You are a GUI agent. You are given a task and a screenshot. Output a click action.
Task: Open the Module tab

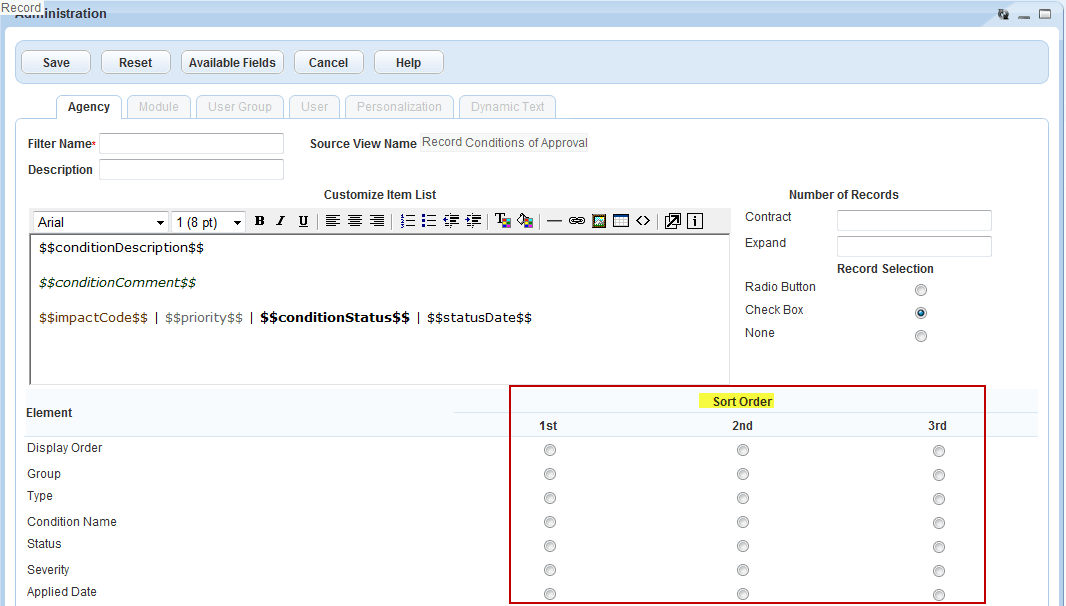tap(159, 107)
